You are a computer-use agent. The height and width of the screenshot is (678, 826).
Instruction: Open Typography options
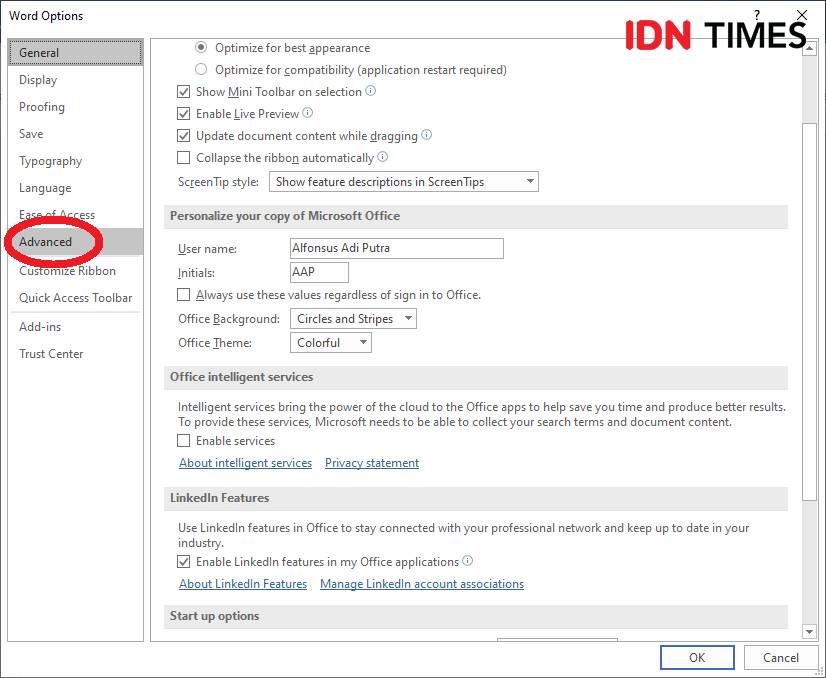[75, 161]
